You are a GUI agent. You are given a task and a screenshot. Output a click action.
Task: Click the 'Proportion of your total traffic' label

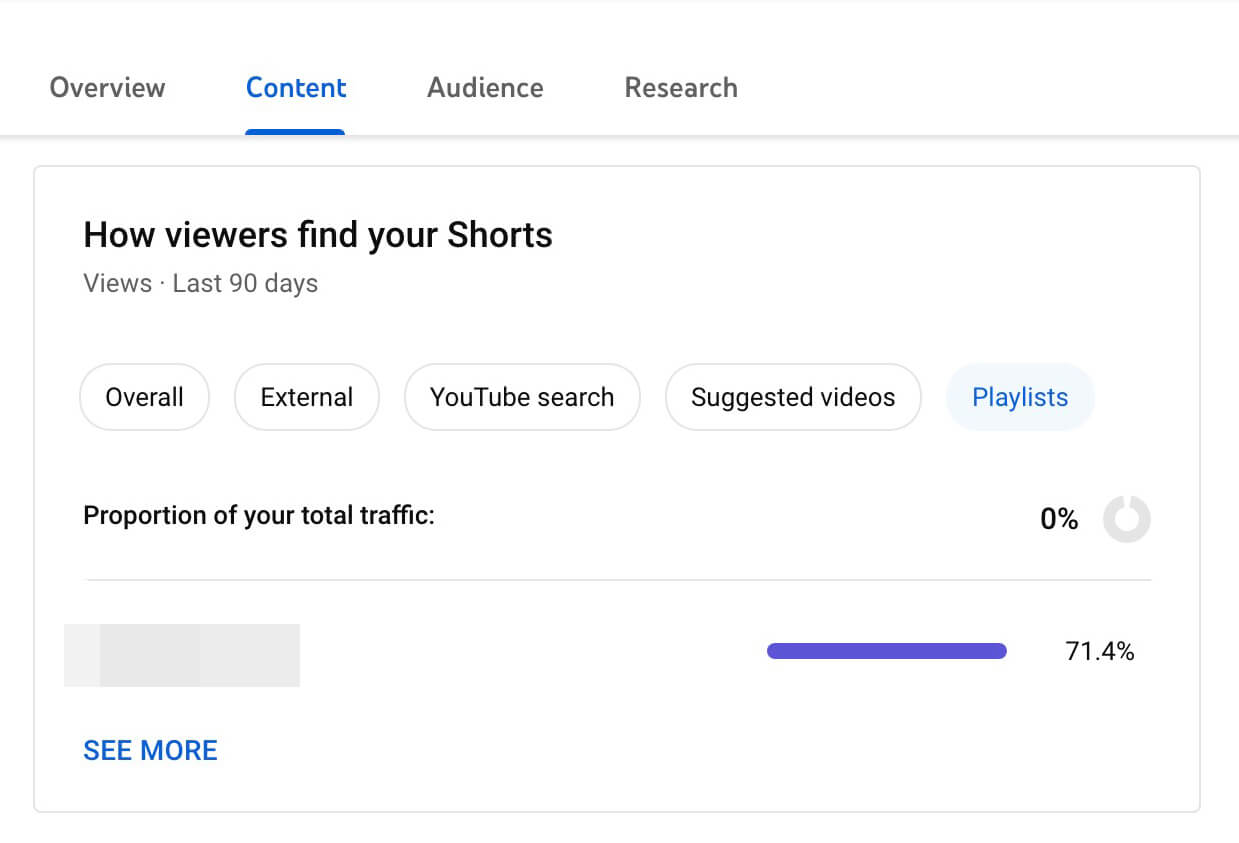(x=259, y=516)
